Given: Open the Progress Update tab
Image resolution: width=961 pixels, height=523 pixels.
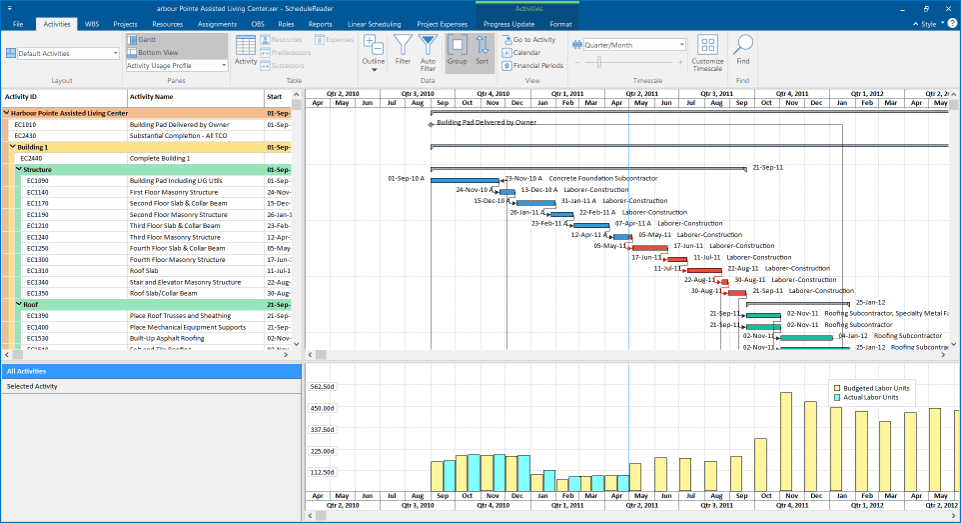Looking at the screenshot, I should click(x=509, y=24).
